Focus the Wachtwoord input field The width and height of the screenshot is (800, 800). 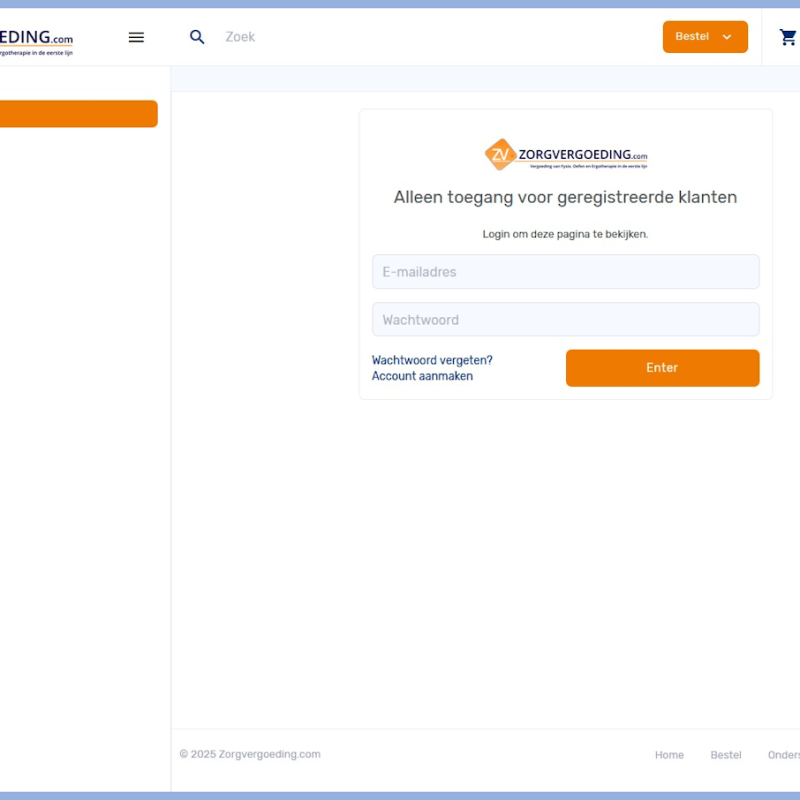click(x=565, y=319)
